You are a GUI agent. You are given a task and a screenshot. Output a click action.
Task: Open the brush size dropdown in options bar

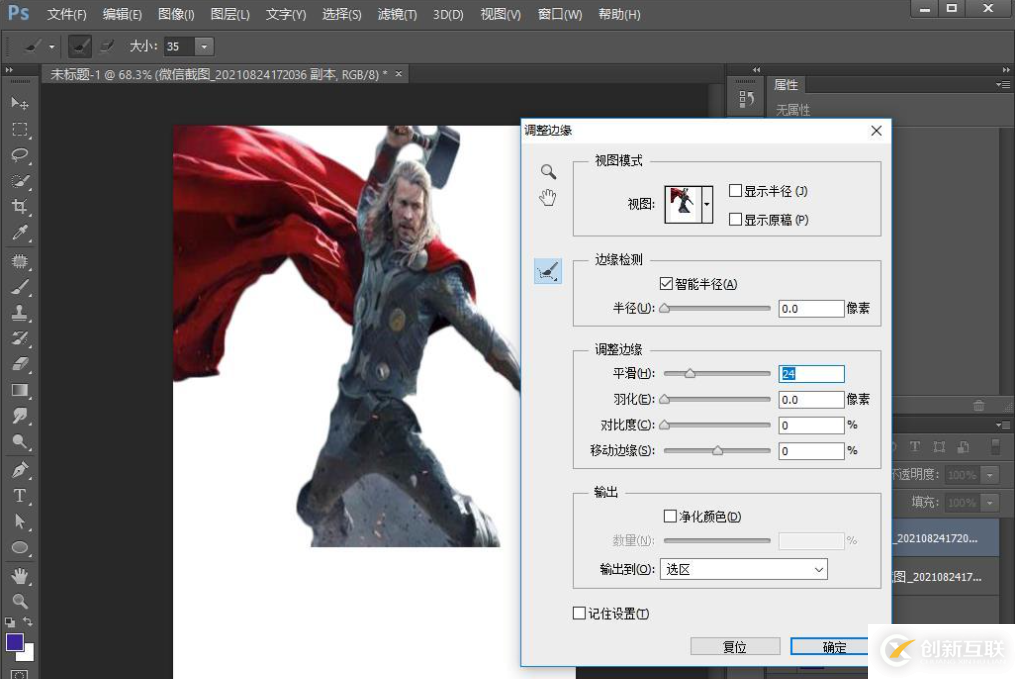(x=204, y=45)
